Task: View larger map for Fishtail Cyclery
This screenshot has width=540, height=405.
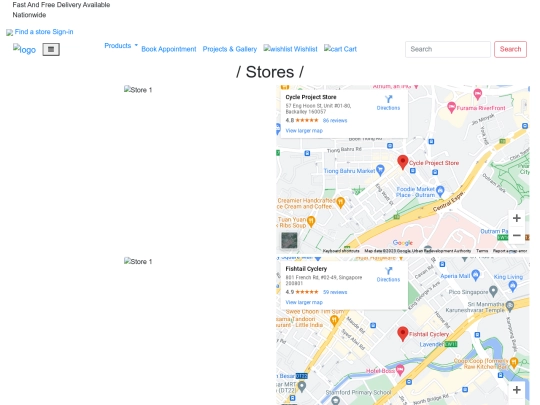Action: coord(304,302)
